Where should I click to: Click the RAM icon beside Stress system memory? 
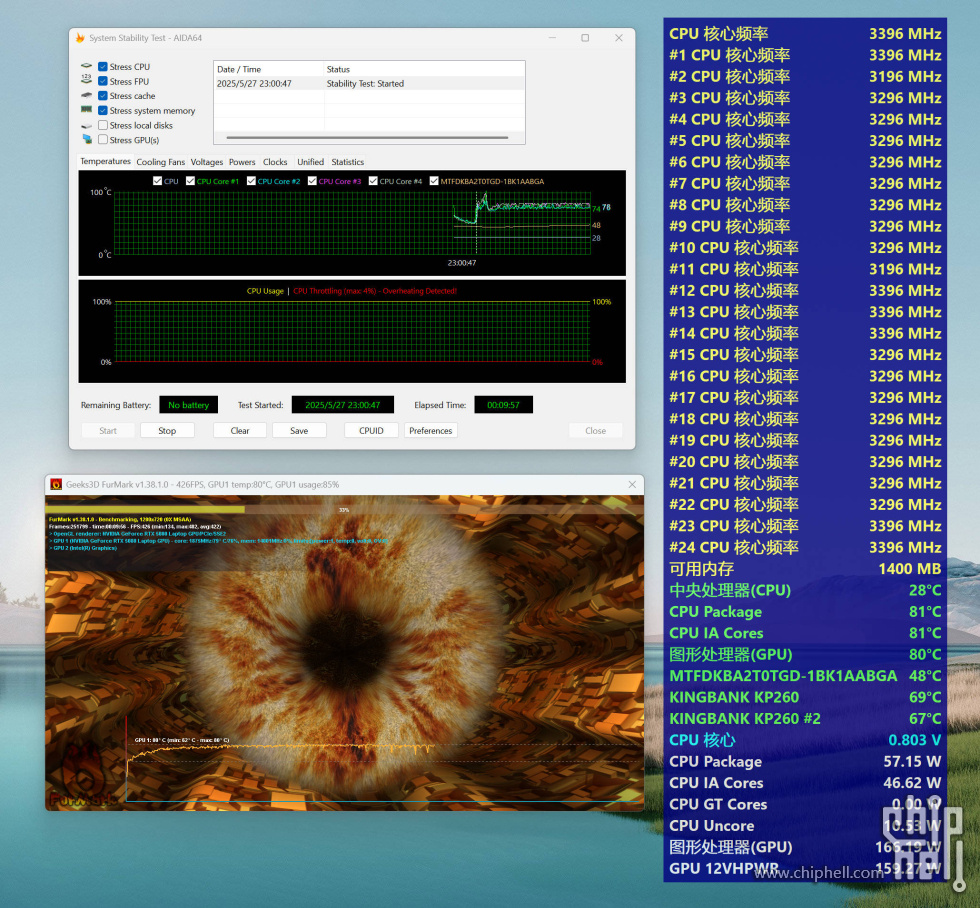click(86, 110)
